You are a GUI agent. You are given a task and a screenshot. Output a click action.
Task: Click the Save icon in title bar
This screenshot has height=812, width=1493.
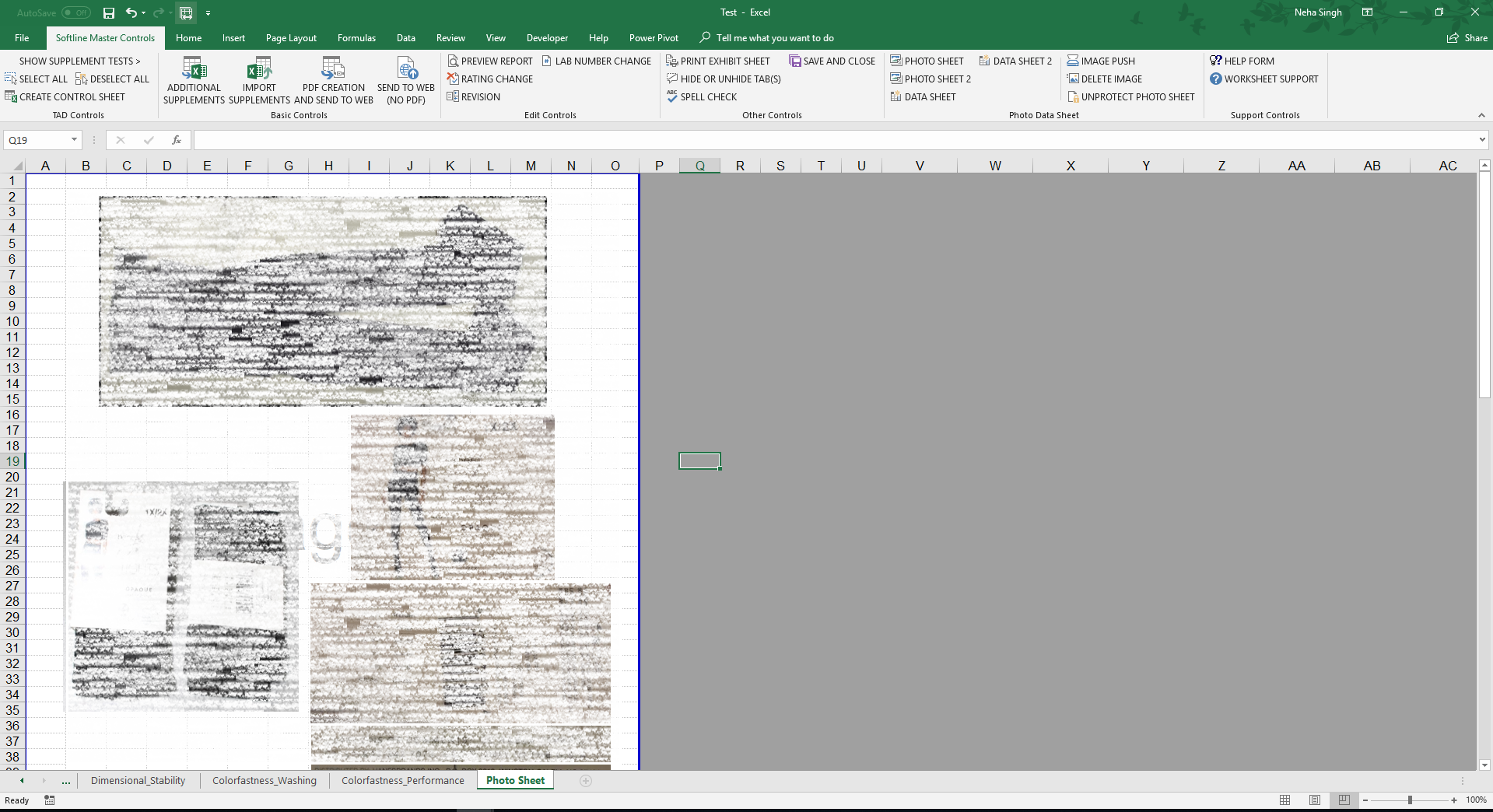109,12
